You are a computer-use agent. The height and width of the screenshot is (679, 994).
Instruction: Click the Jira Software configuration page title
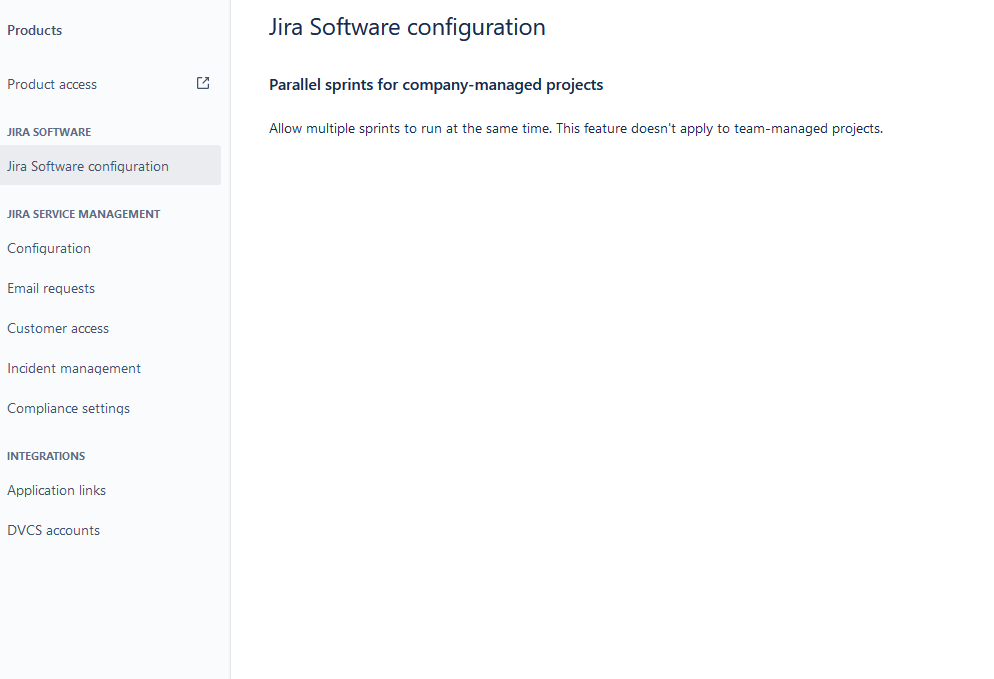pyautogui.click(x=407, y=27)
